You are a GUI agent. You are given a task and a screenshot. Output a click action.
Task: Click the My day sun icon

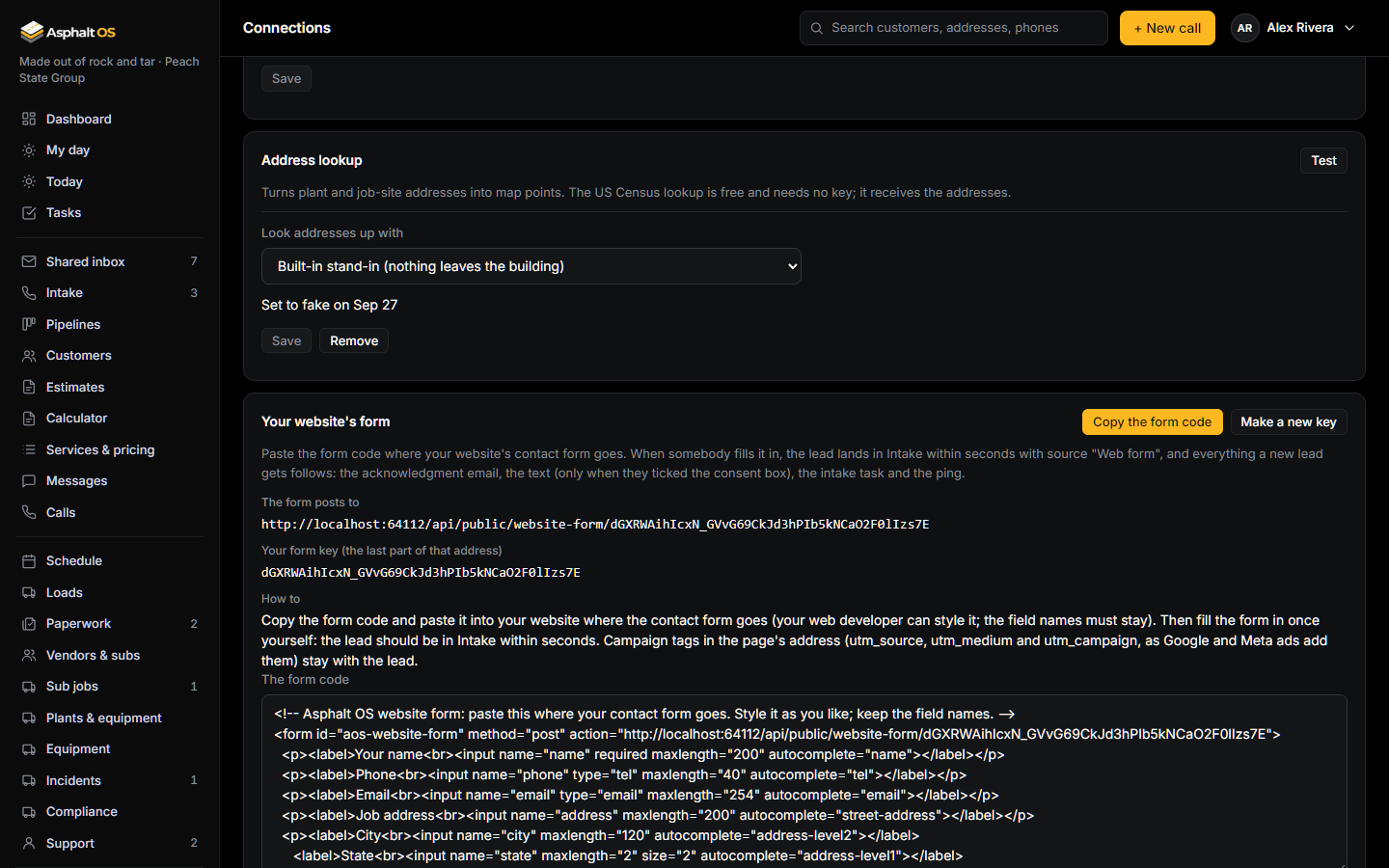point(29,150)
